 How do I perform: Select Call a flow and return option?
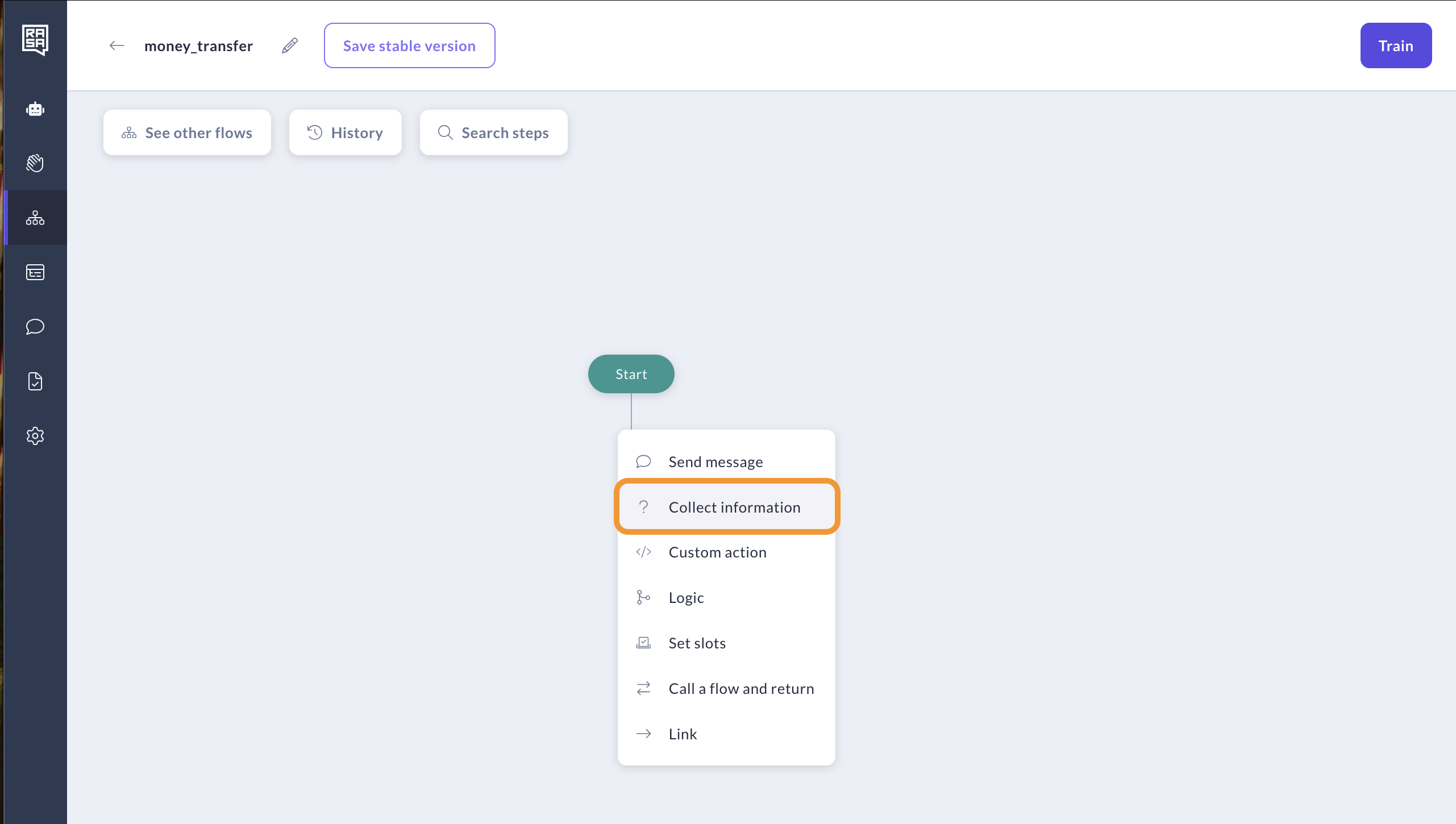(741, 688)
